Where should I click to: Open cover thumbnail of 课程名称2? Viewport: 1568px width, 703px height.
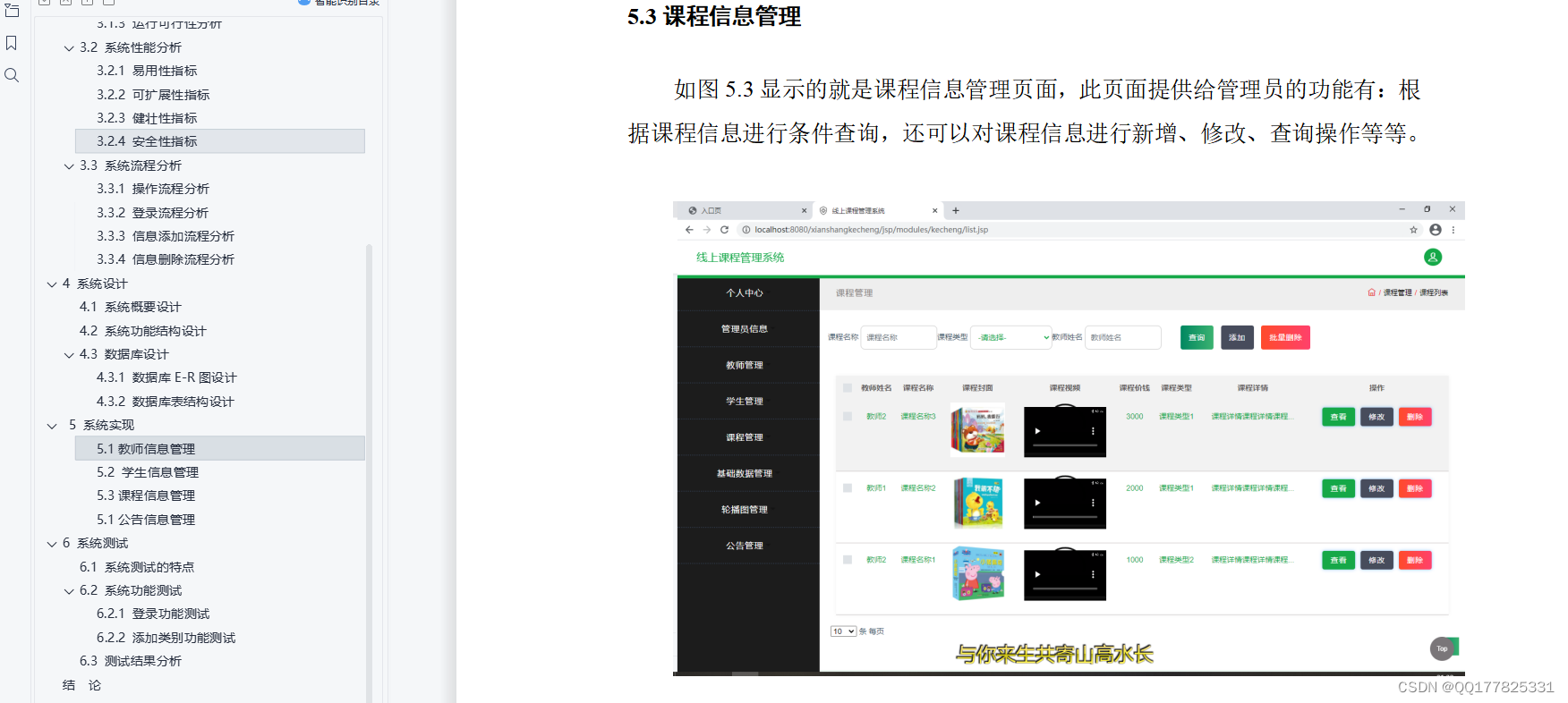point(978,502)
